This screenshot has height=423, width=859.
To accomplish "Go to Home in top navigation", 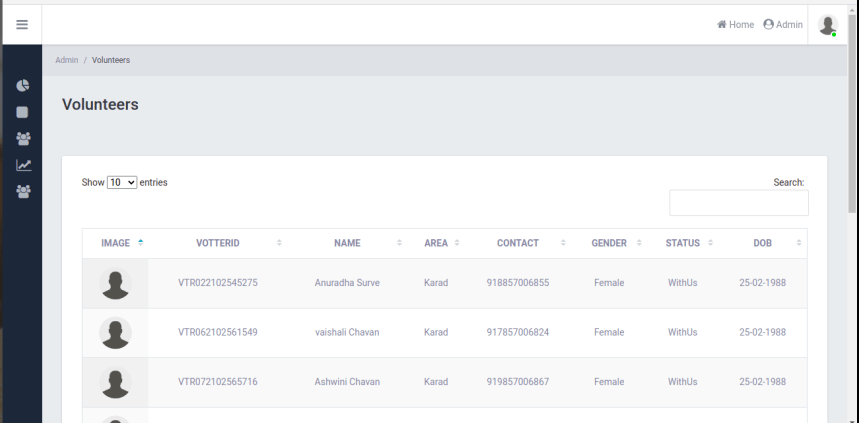I will (x=735, y=25).
